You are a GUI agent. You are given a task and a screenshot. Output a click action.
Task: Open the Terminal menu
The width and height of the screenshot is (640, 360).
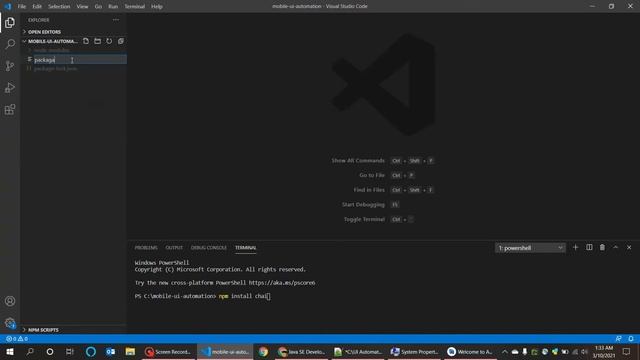[x=135, y=7]
